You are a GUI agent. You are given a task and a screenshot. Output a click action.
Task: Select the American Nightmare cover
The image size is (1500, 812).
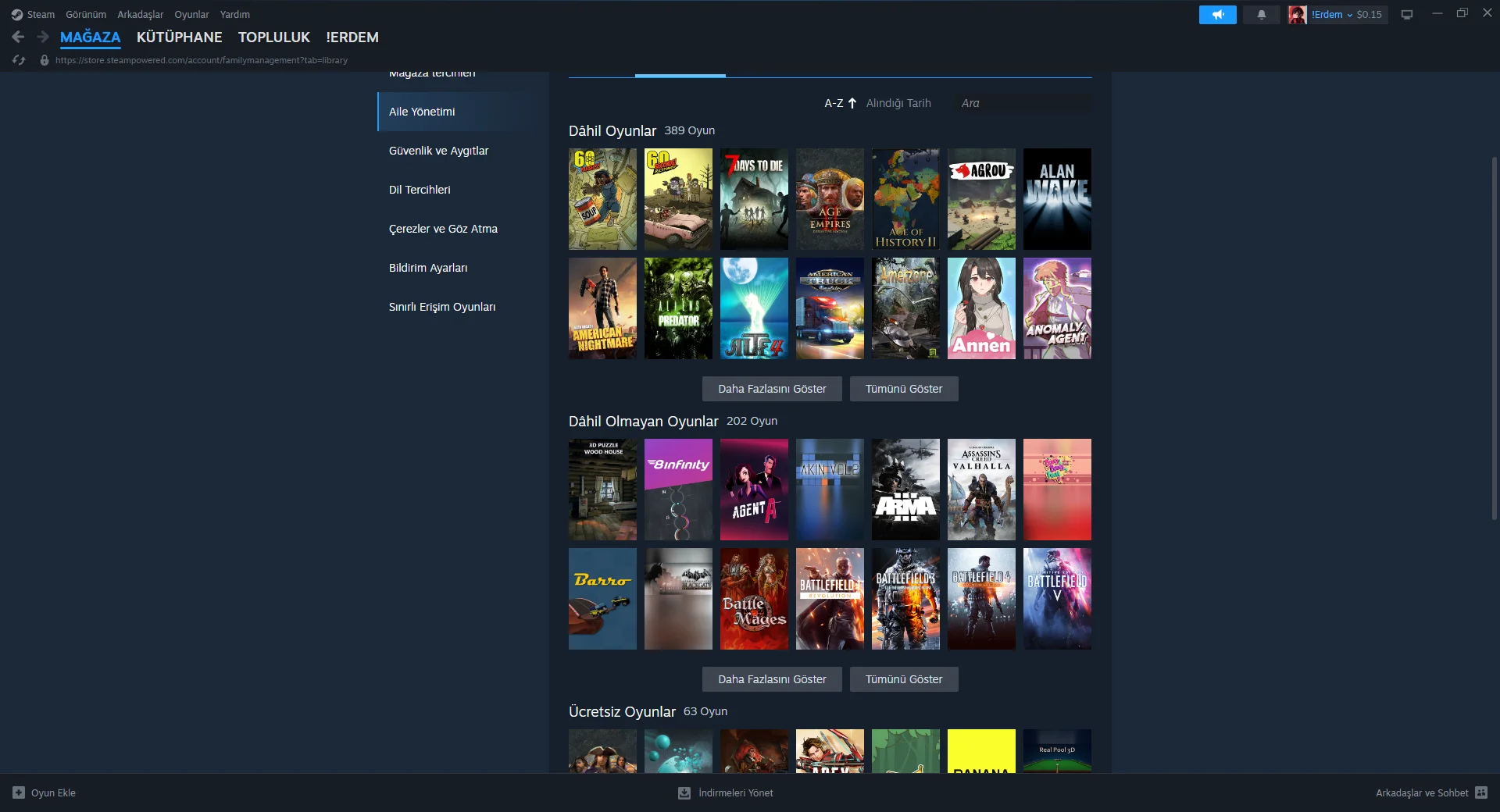[602, 308]
